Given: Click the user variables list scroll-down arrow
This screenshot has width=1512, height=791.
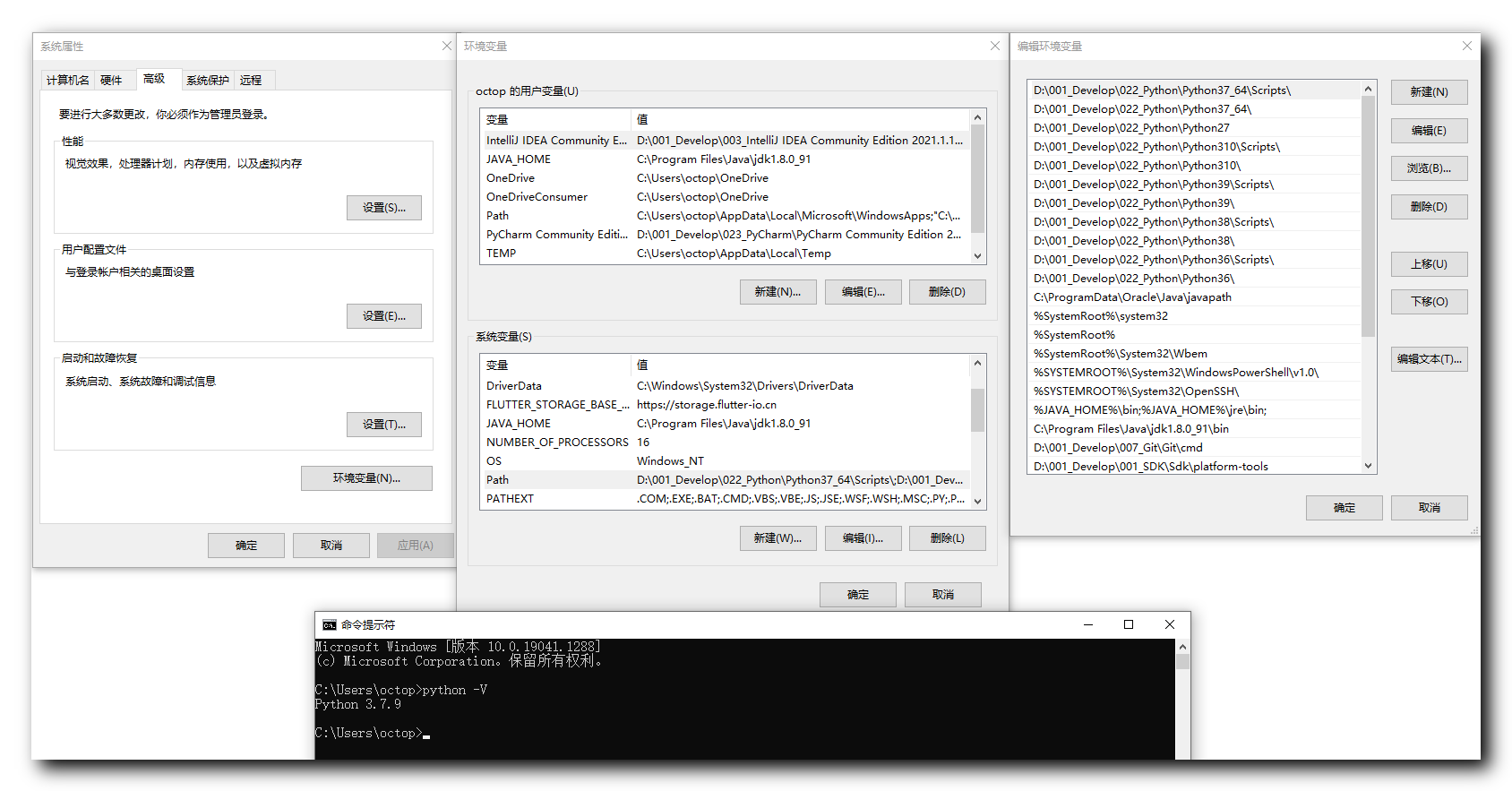Looking at the screenshot, I should pos(978,256).
